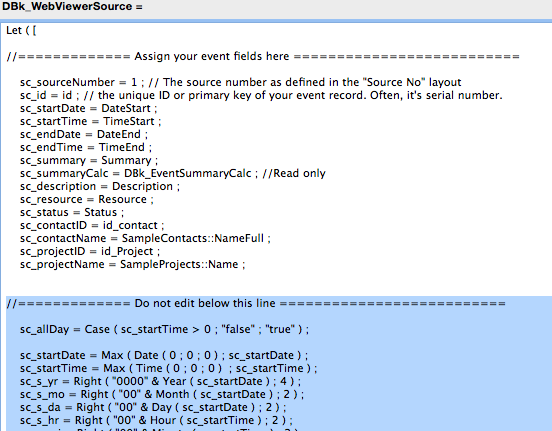Viewport: 552px width, 431px height.
Task: Click the sc_allDay = Case line
Action: pos(164,330)
